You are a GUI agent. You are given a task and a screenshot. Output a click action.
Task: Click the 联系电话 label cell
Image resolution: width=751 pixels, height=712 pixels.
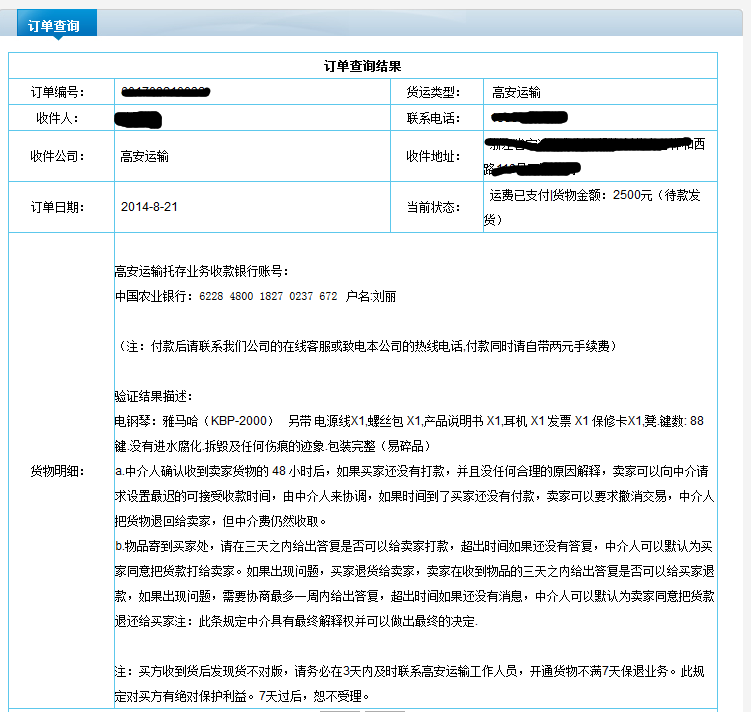[x=432, y=119]
